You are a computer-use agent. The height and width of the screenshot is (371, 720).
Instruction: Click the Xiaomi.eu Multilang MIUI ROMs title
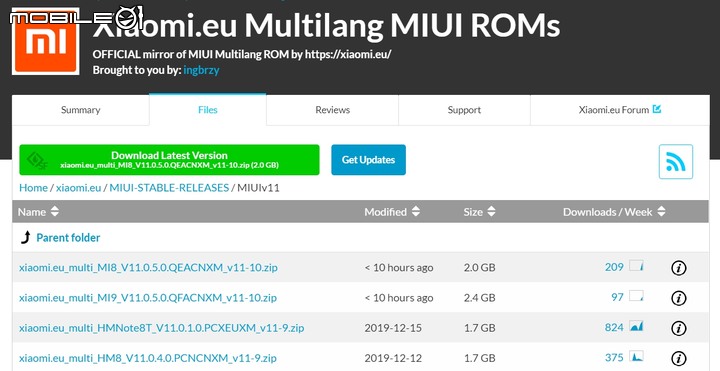[x=326, y=26]
